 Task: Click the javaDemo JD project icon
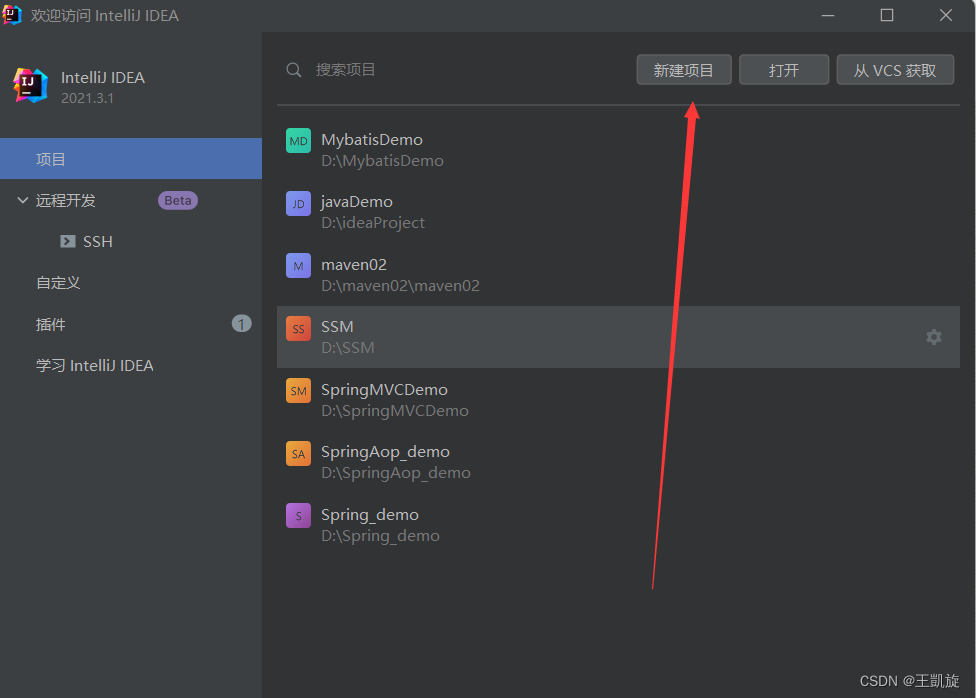click(x=298, y=204)
